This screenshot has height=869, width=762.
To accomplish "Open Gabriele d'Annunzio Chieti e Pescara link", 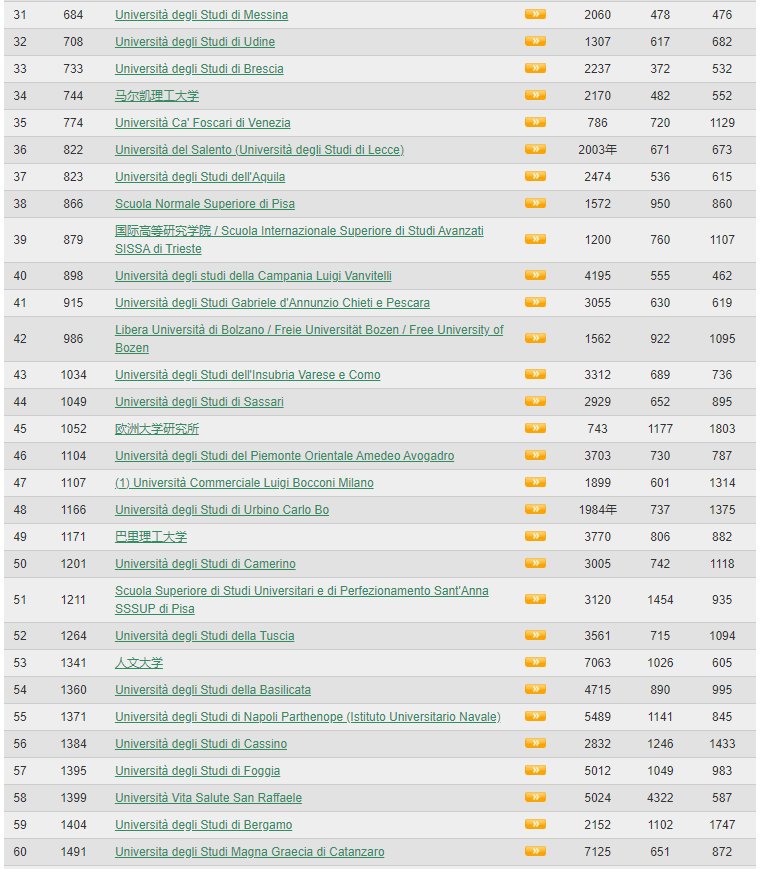I will pyautogui.click(x=272, y=303).
